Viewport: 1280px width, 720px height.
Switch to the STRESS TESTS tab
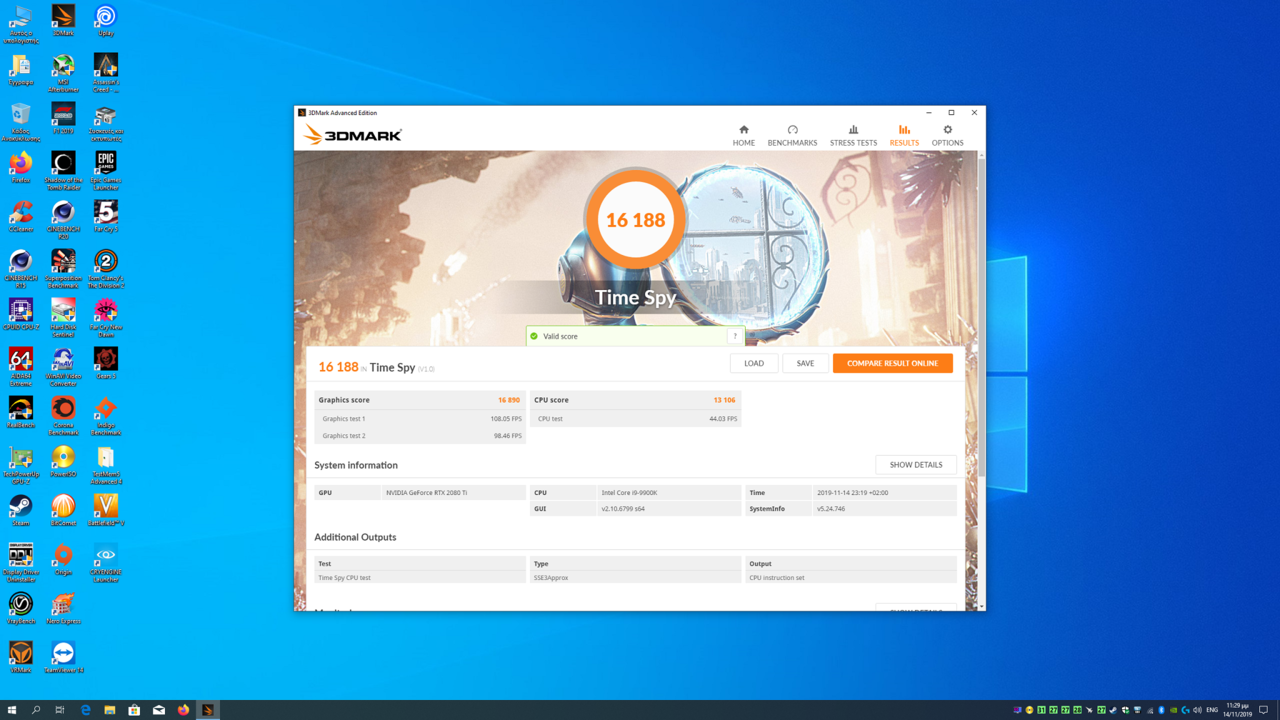pyautogui.click(x=853, y=135)
